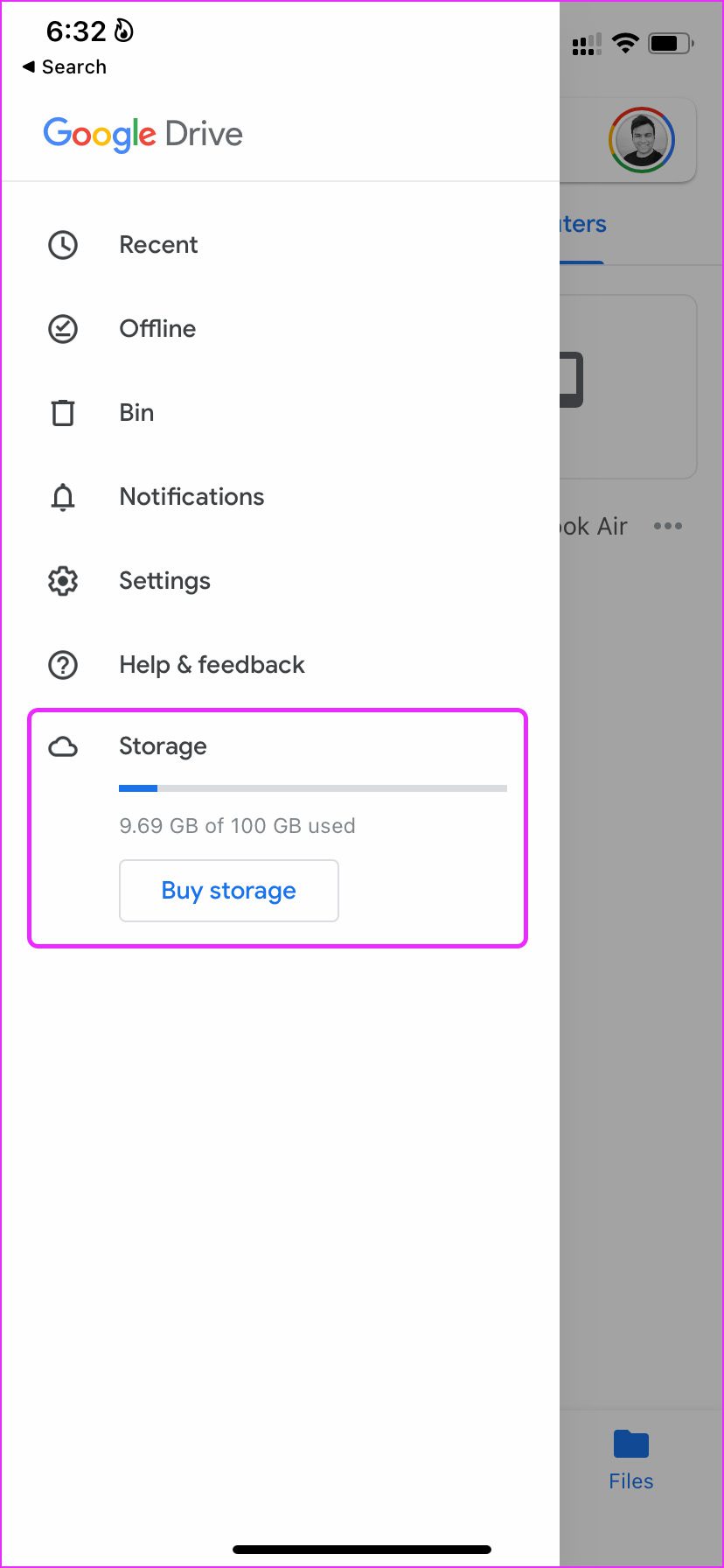Click the storage usage progress bar
This screenshot has height=1568, width=724.
[x=312, y=788]
